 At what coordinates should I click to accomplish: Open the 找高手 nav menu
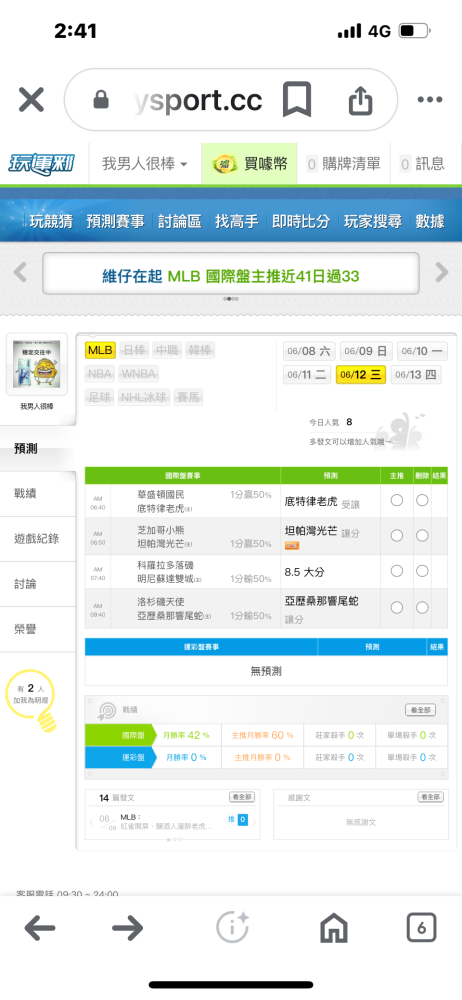point(237,221)
